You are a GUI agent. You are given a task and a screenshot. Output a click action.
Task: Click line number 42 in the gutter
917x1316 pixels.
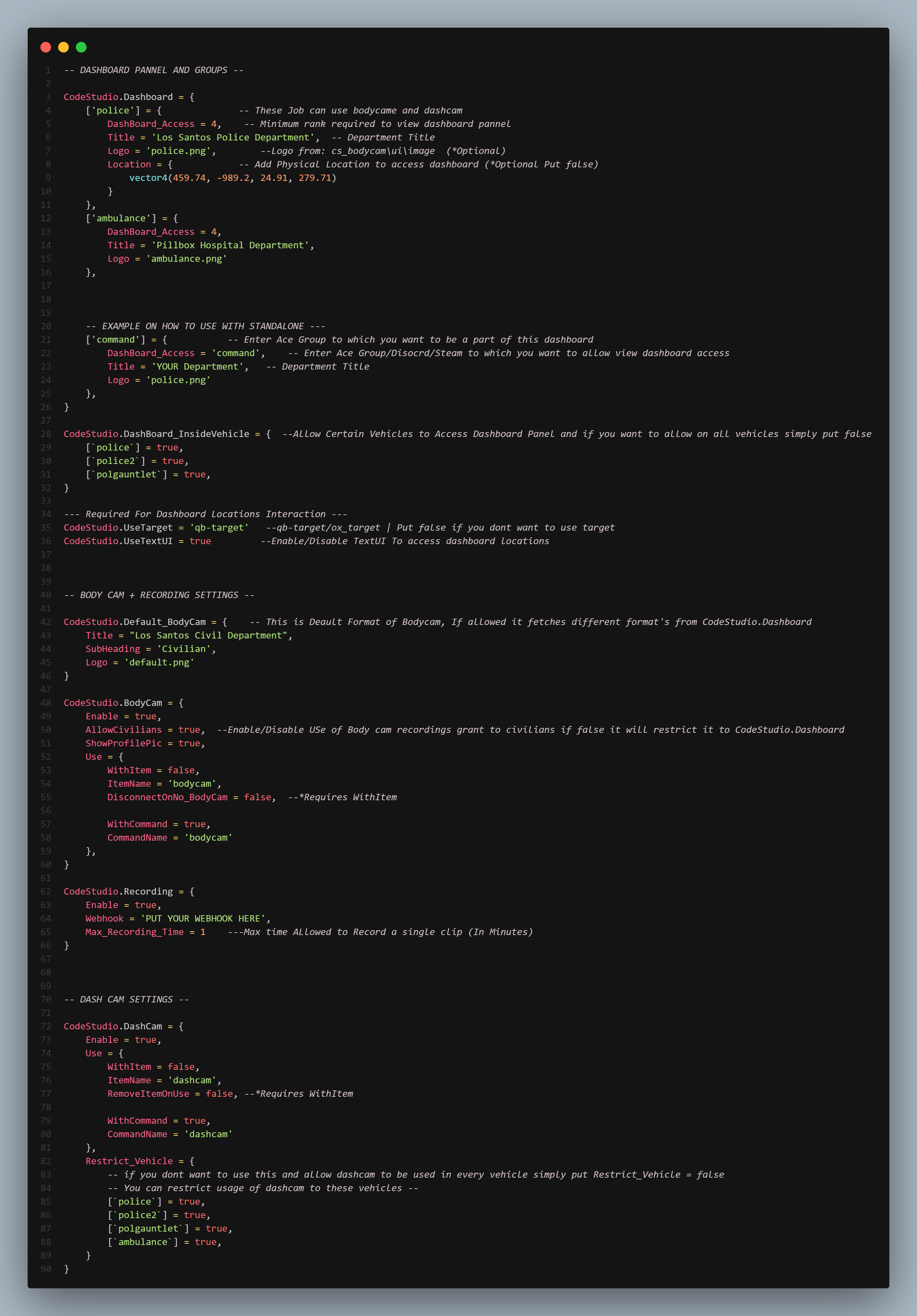46,622
